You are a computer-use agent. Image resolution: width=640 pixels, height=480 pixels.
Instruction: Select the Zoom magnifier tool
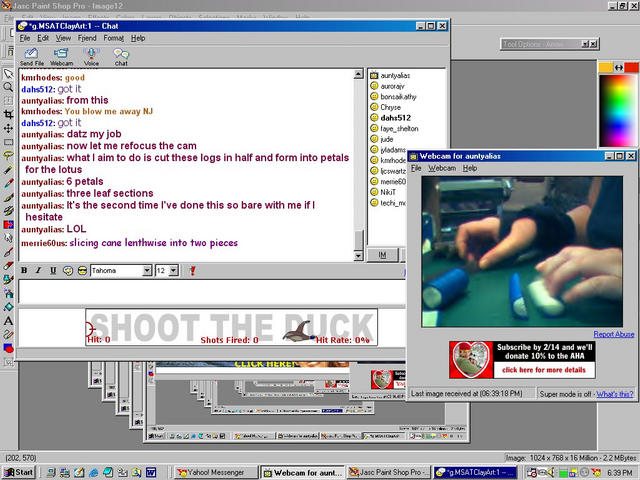(x=8, y=87)
